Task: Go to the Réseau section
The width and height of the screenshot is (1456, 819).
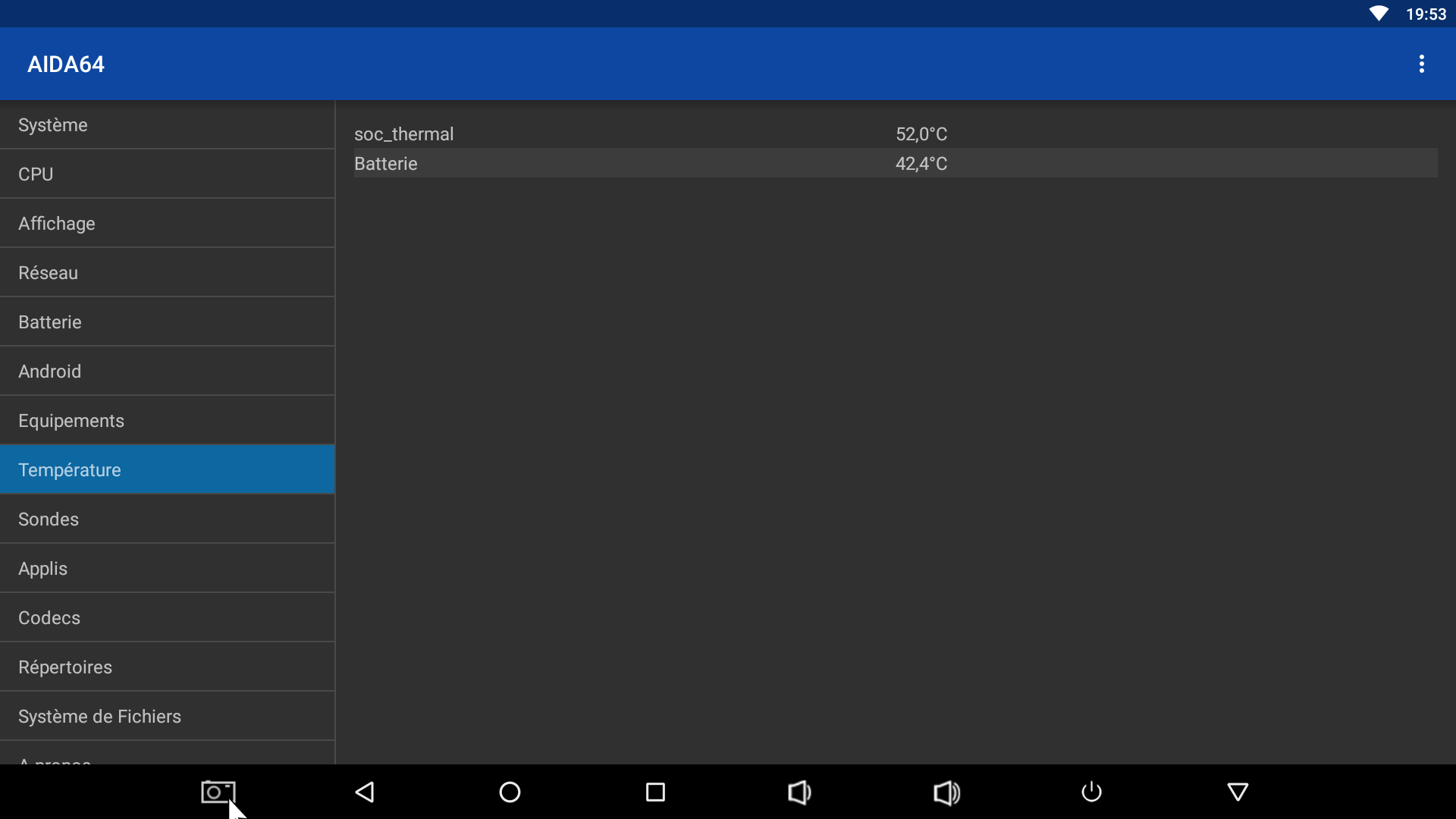Action: click(x=167, y=272)
